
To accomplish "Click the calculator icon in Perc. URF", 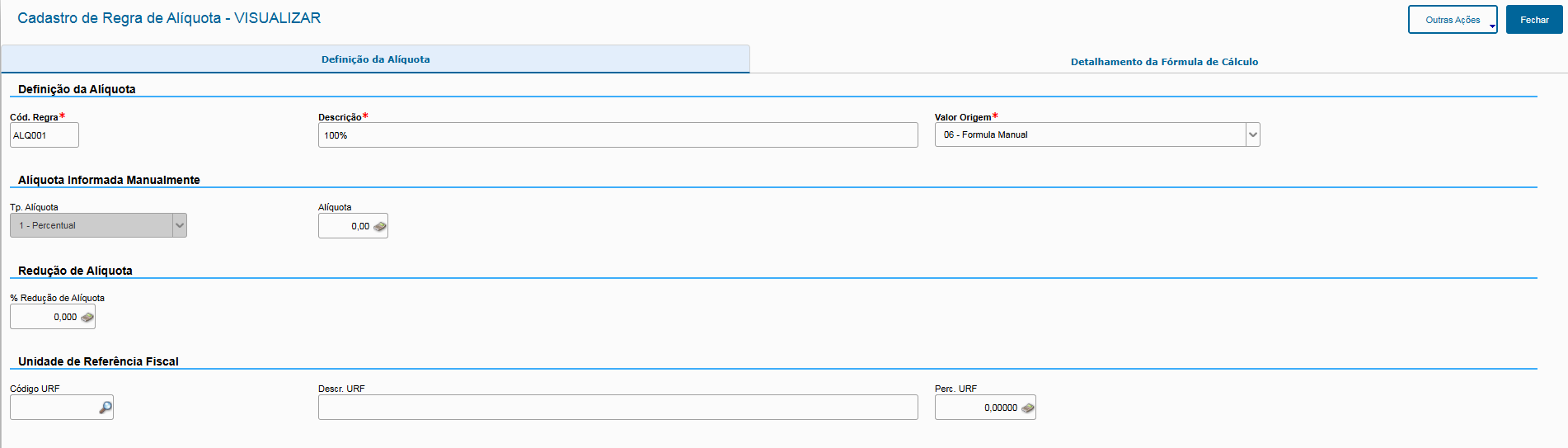I will click(x=1027, y=408).
